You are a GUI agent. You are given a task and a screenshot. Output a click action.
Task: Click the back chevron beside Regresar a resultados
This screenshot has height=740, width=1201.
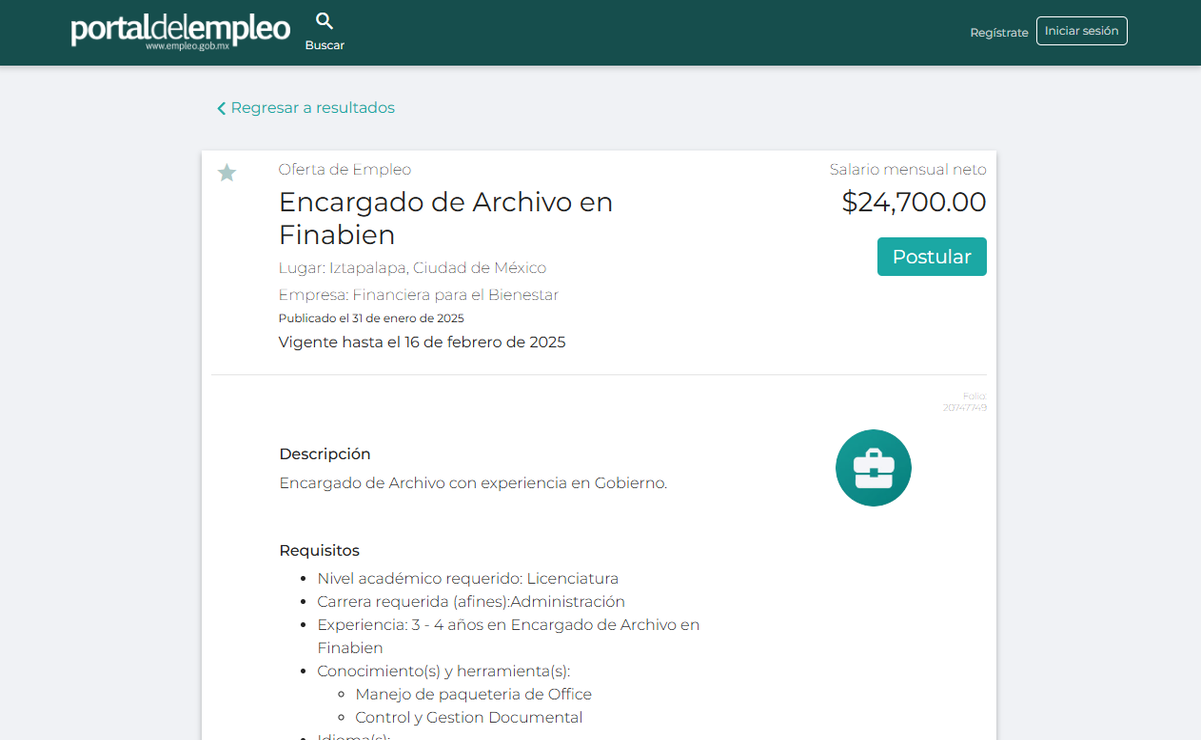click(x=221, y=108)
